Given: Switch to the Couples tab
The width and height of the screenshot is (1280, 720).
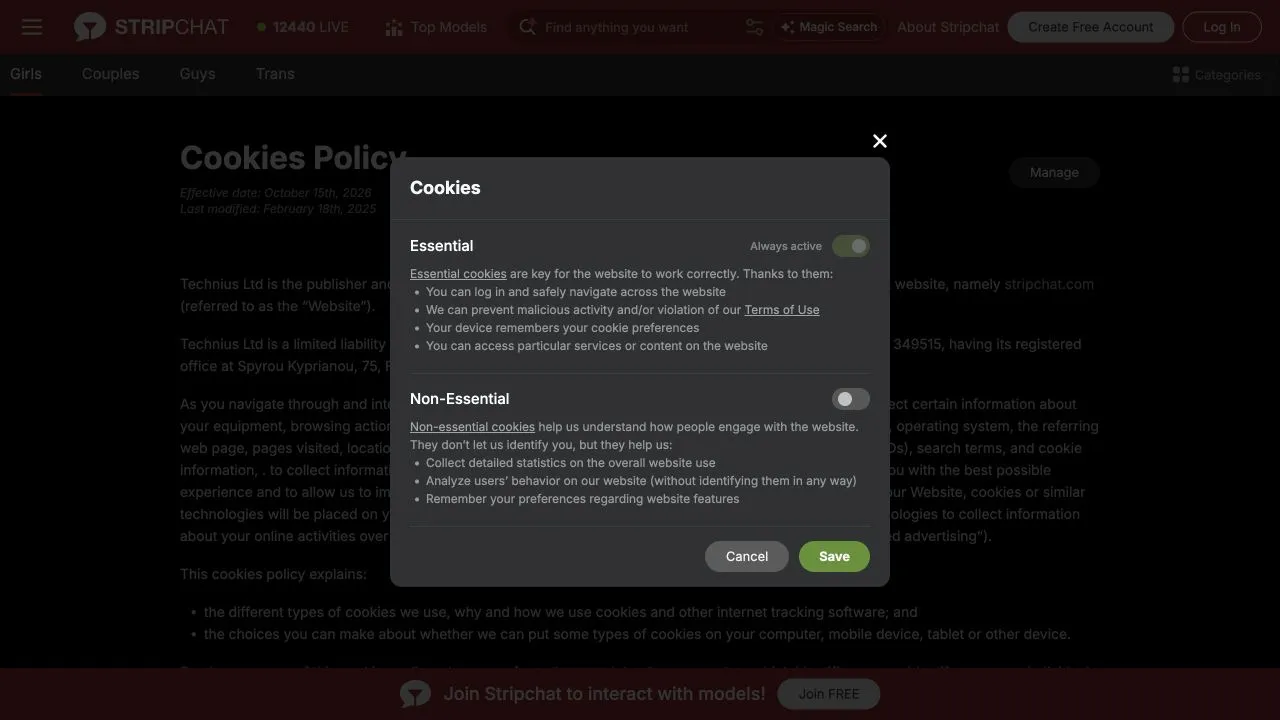Looking at the screenshot, I should [110, 74].
